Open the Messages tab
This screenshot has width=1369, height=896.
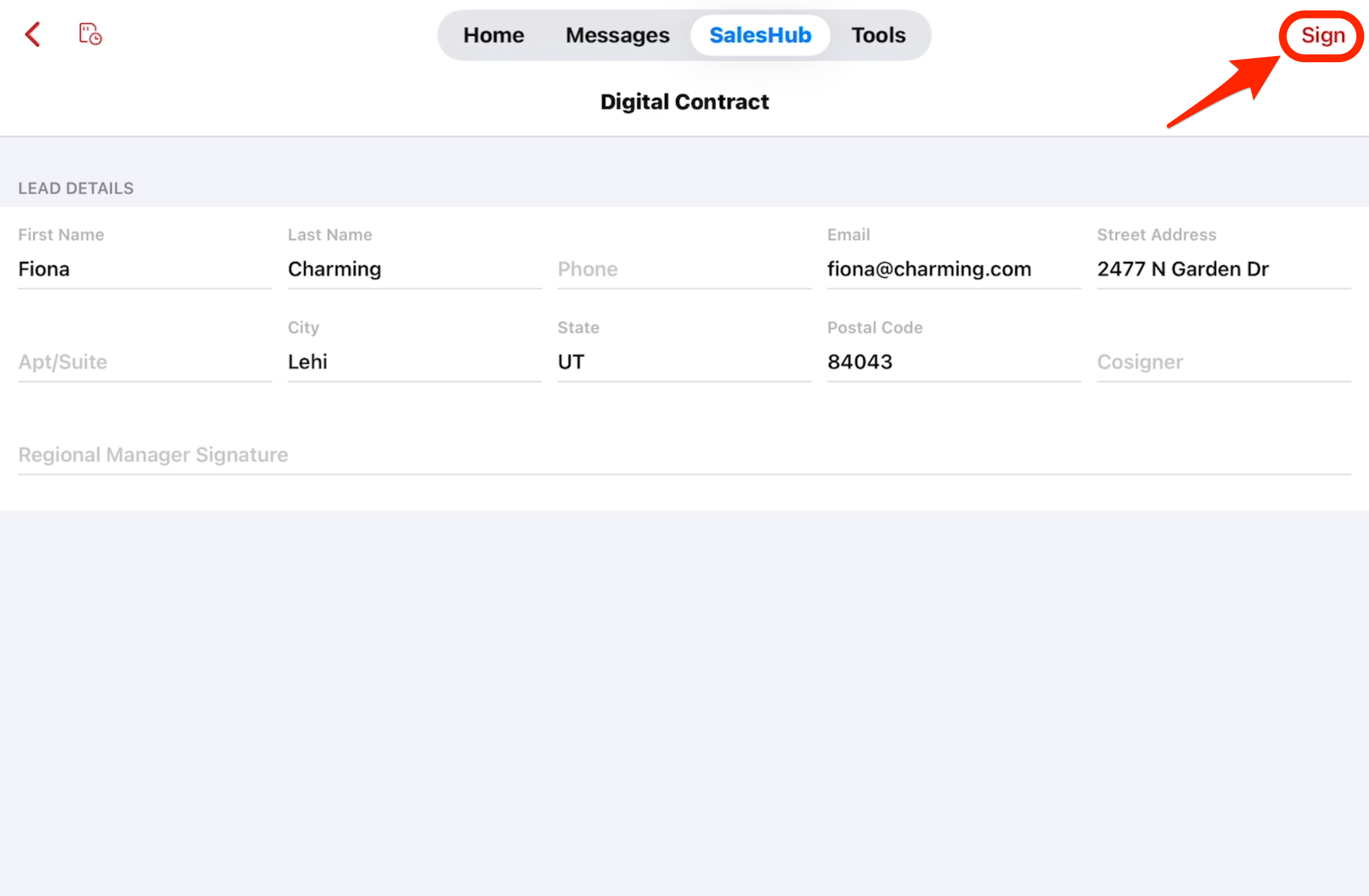coord(617,35)
